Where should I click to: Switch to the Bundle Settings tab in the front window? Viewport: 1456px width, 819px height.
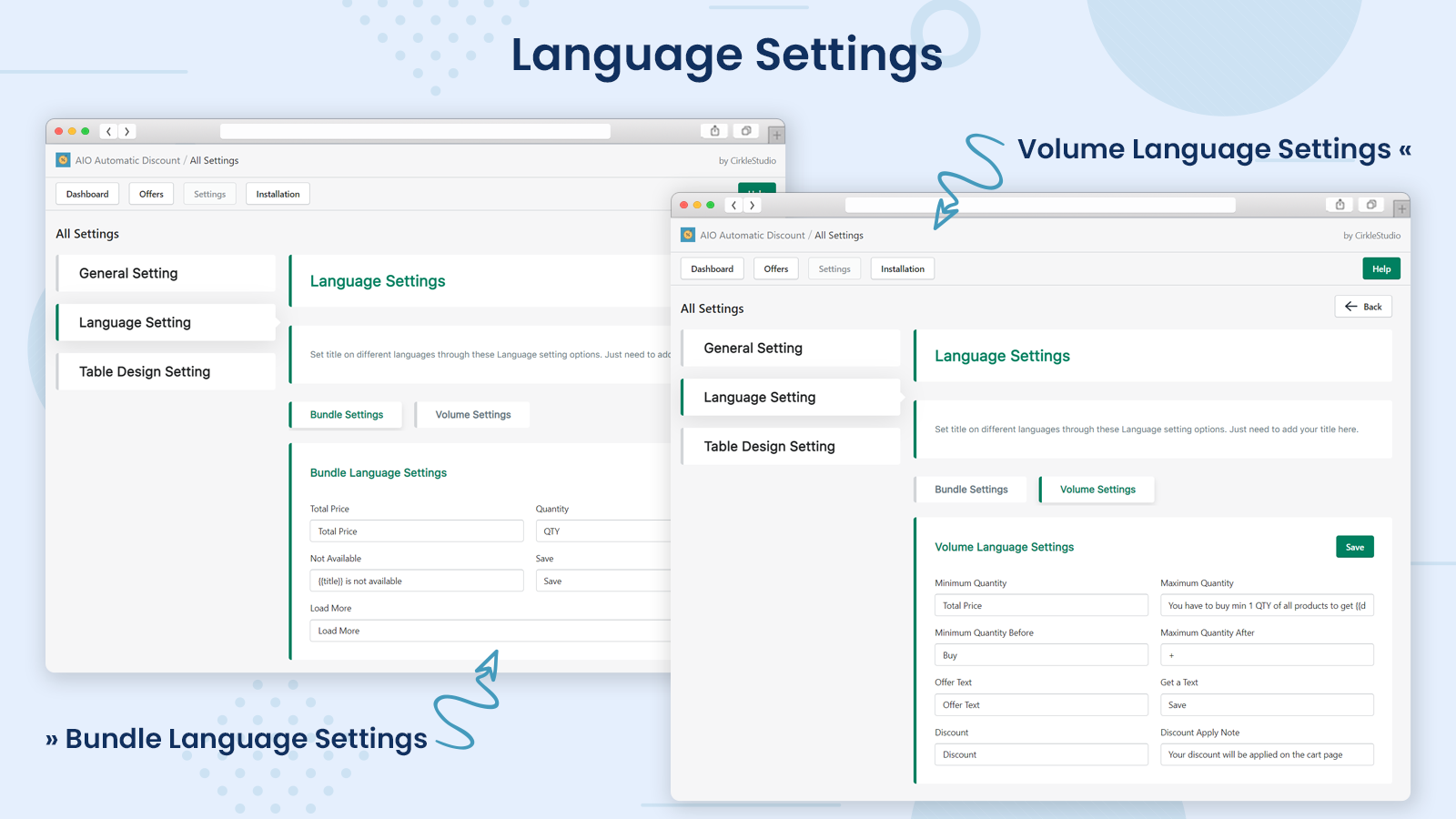click(971, 490)
